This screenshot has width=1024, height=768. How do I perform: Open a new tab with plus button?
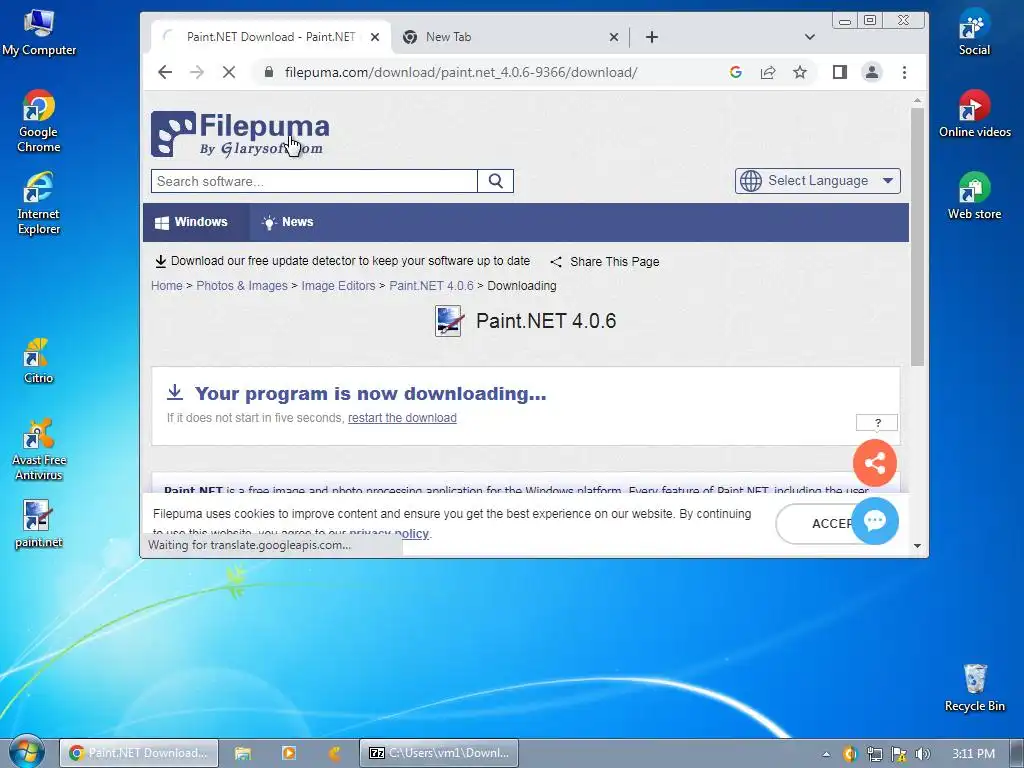652,37
